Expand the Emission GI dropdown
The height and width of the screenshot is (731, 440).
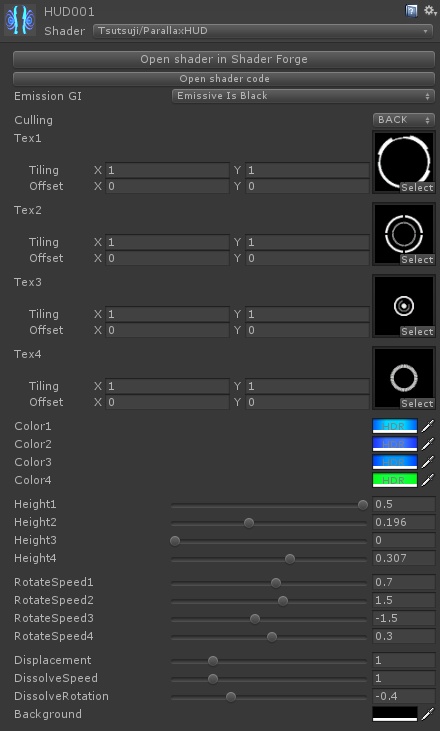[x=303, y=96]
